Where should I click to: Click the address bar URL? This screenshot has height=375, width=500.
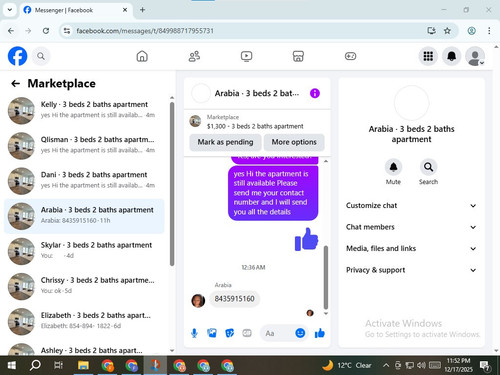click(145, 31)
